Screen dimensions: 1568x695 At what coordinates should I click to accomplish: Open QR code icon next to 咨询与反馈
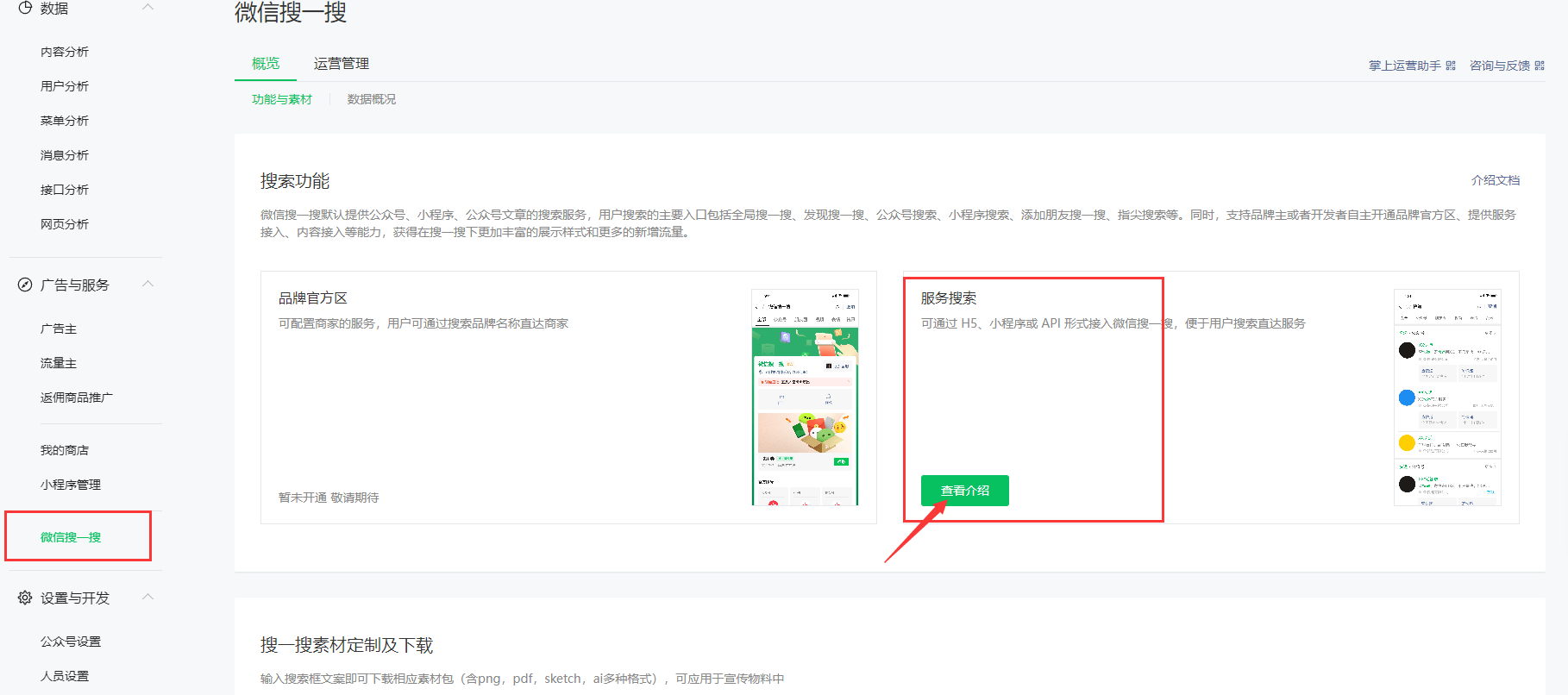point(1540,66)
